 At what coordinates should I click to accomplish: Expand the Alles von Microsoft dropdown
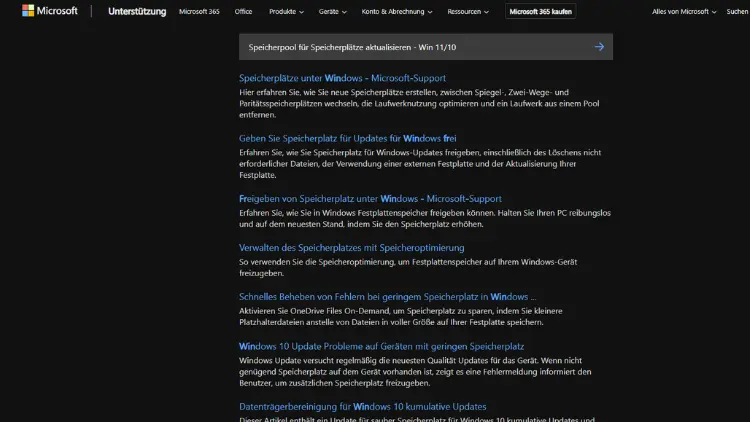(684, 11)
